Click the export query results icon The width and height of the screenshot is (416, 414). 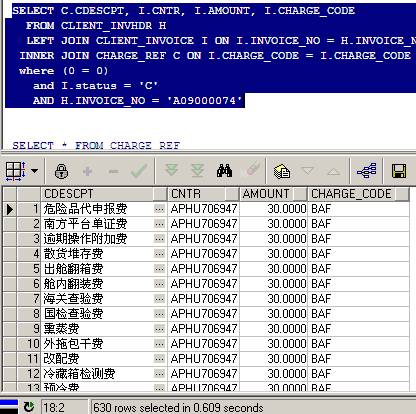[282, 171]
